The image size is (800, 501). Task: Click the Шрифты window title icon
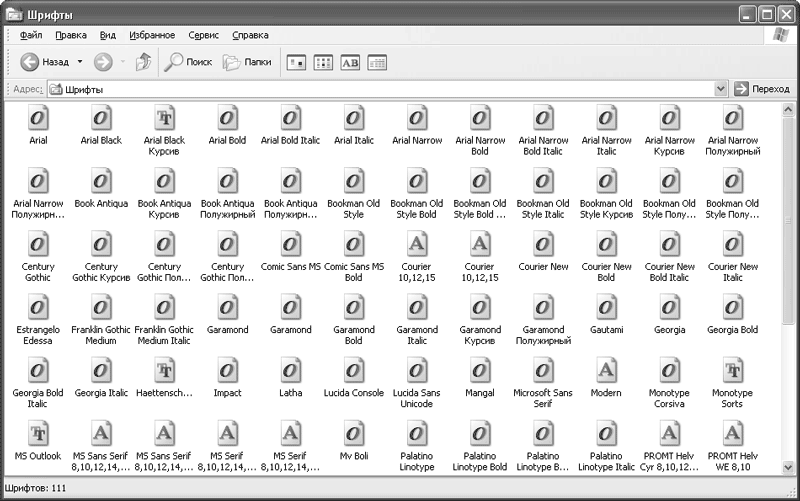14,14
